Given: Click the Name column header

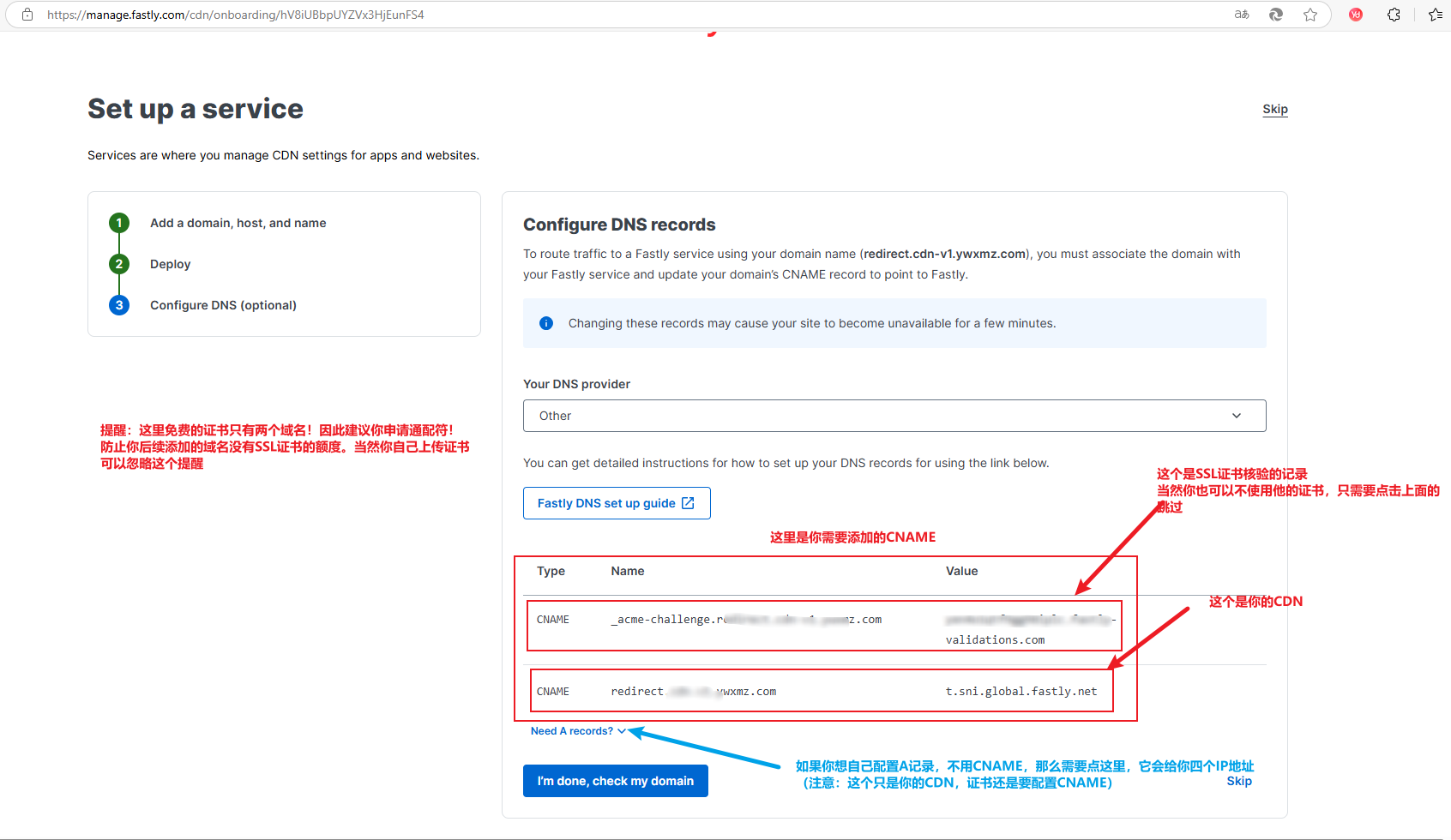Looking at the screenshot, I should pos(628,571).
